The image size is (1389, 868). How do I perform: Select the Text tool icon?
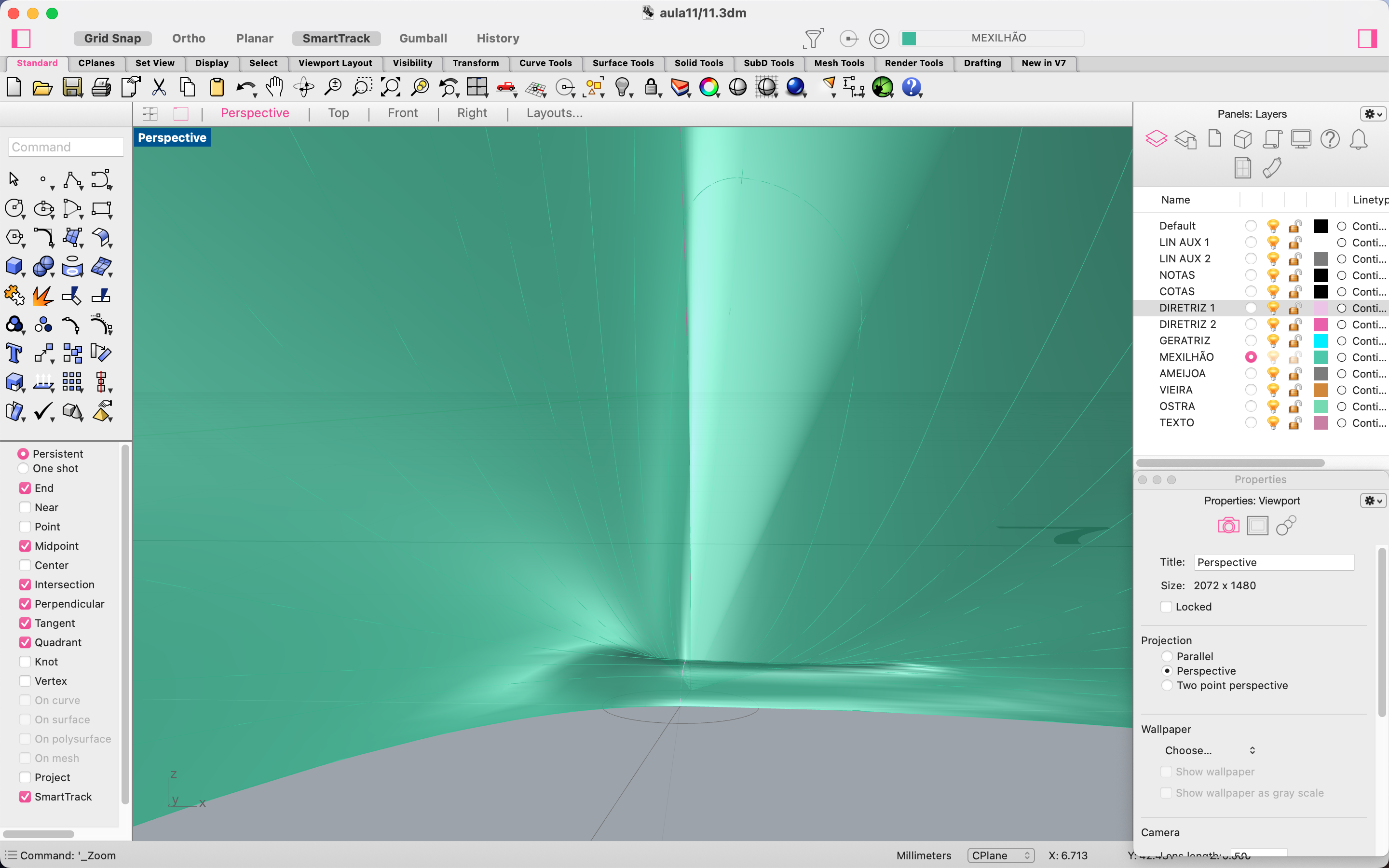coord(14,353)
